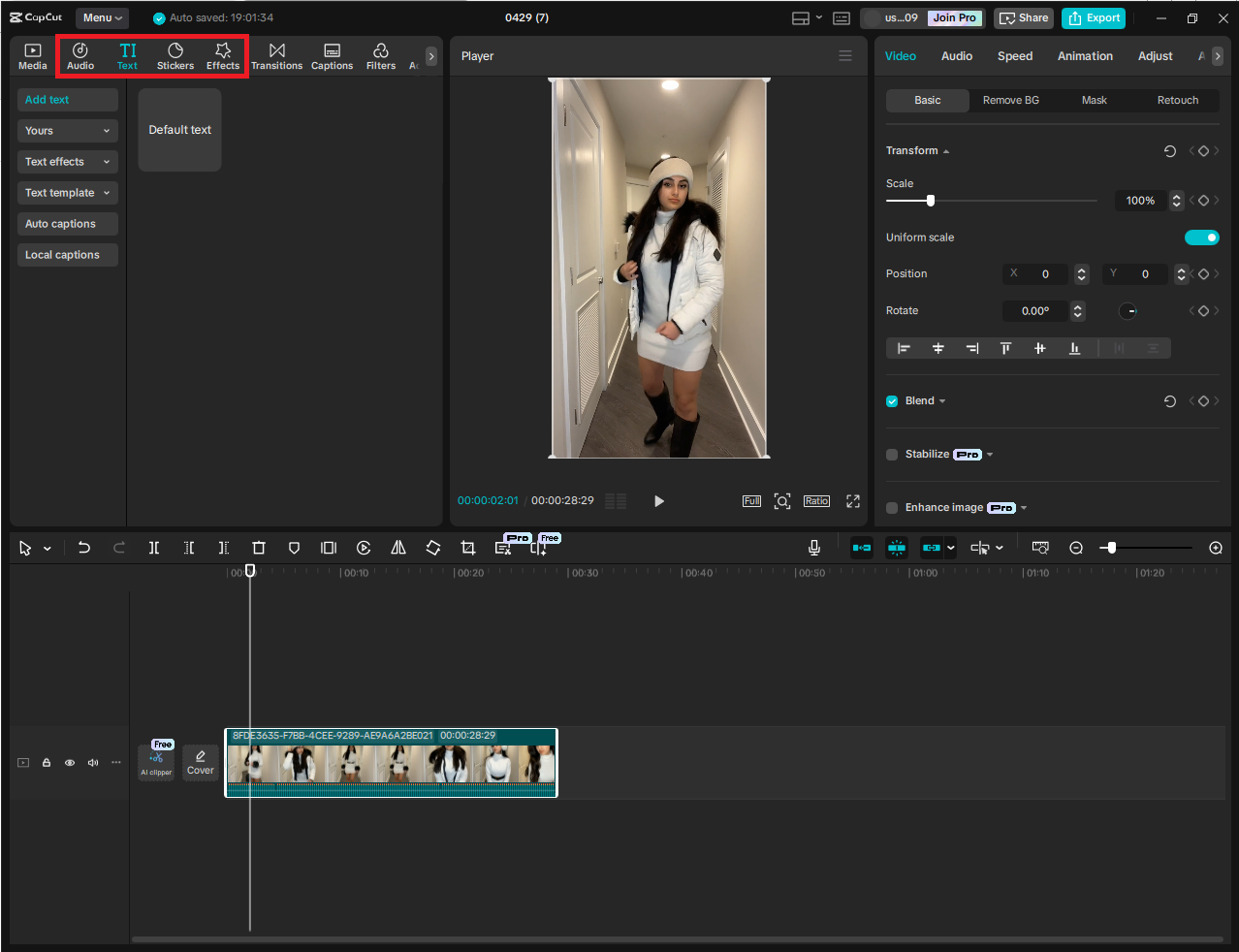1239x952 pixels.
Task: Toggle Uniform scale switch
Action: click(x=1202, y=238)
